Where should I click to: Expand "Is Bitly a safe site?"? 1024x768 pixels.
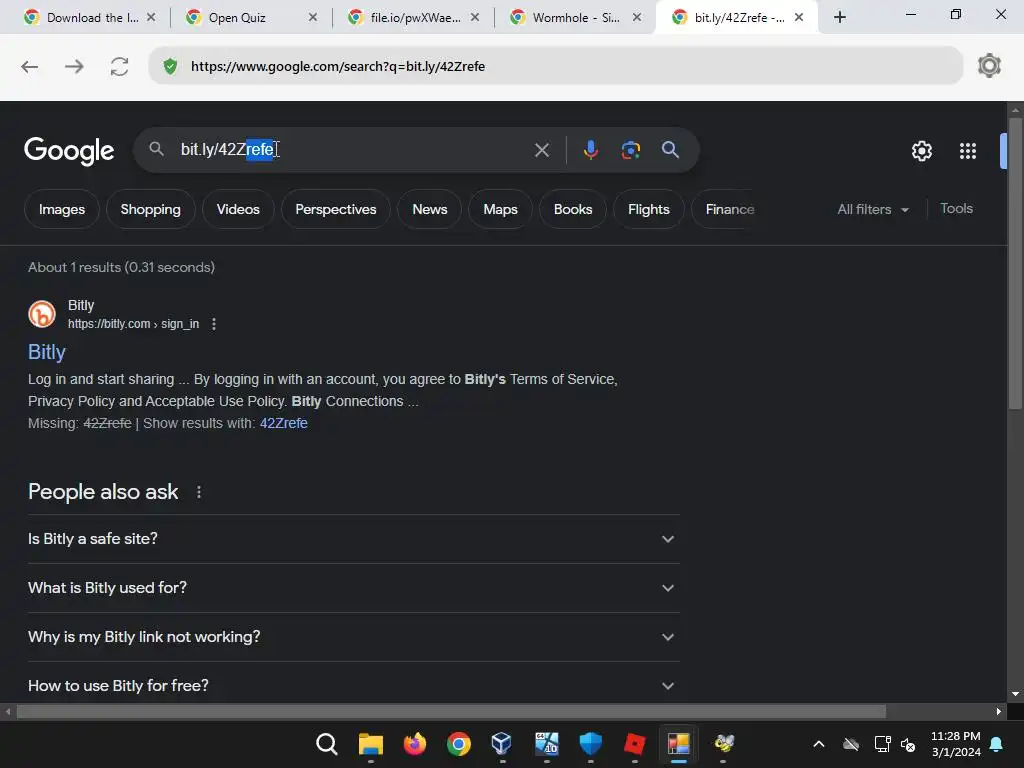coord(353,539)
